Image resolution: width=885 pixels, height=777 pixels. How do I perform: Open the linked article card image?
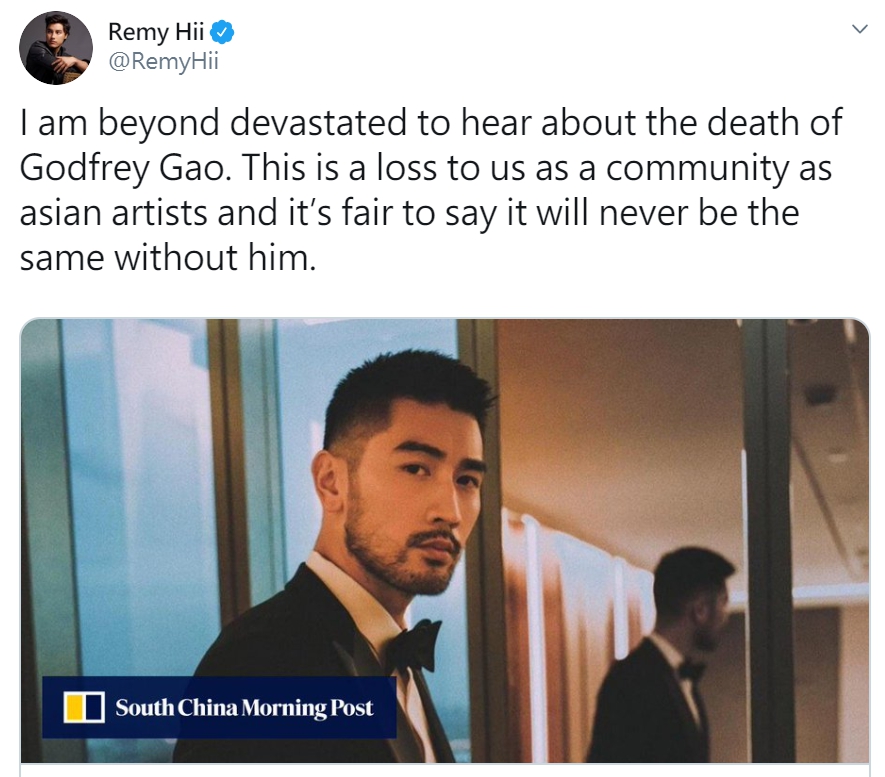coord(445,541)
